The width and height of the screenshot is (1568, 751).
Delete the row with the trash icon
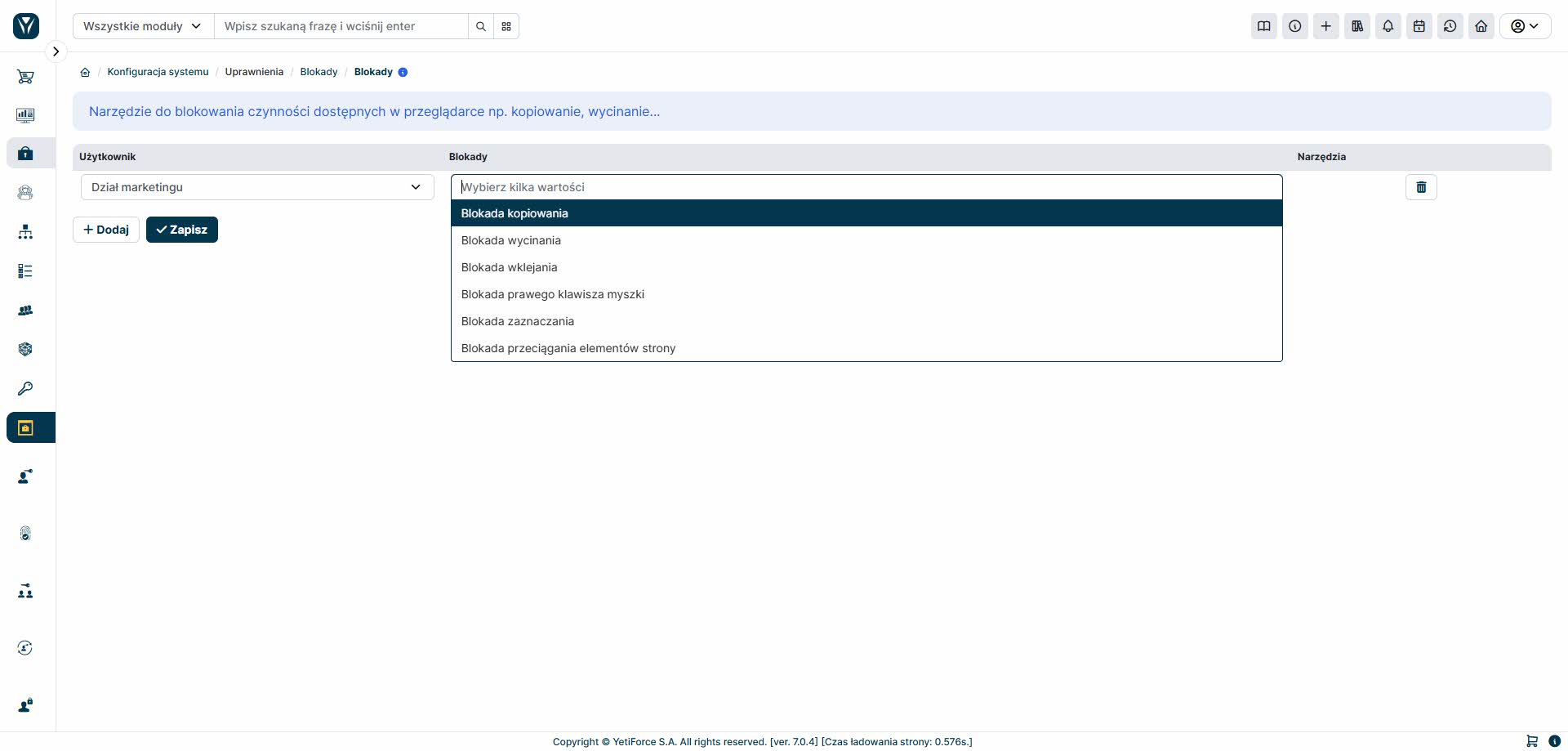tap(1421, 187)
